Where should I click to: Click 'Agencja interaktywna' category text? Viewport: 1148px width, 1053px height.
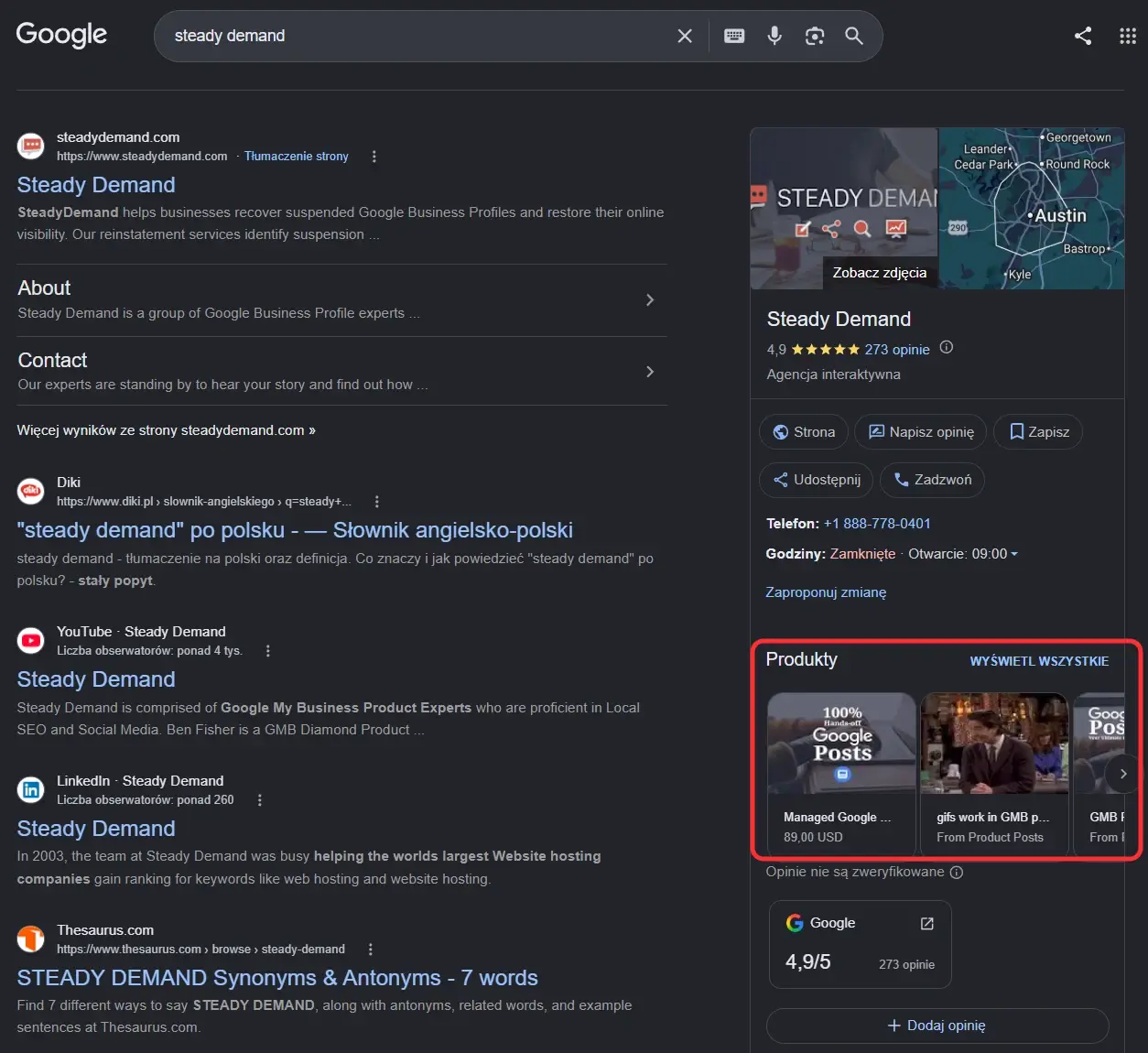pyautogui.click(x=833, y=375)
